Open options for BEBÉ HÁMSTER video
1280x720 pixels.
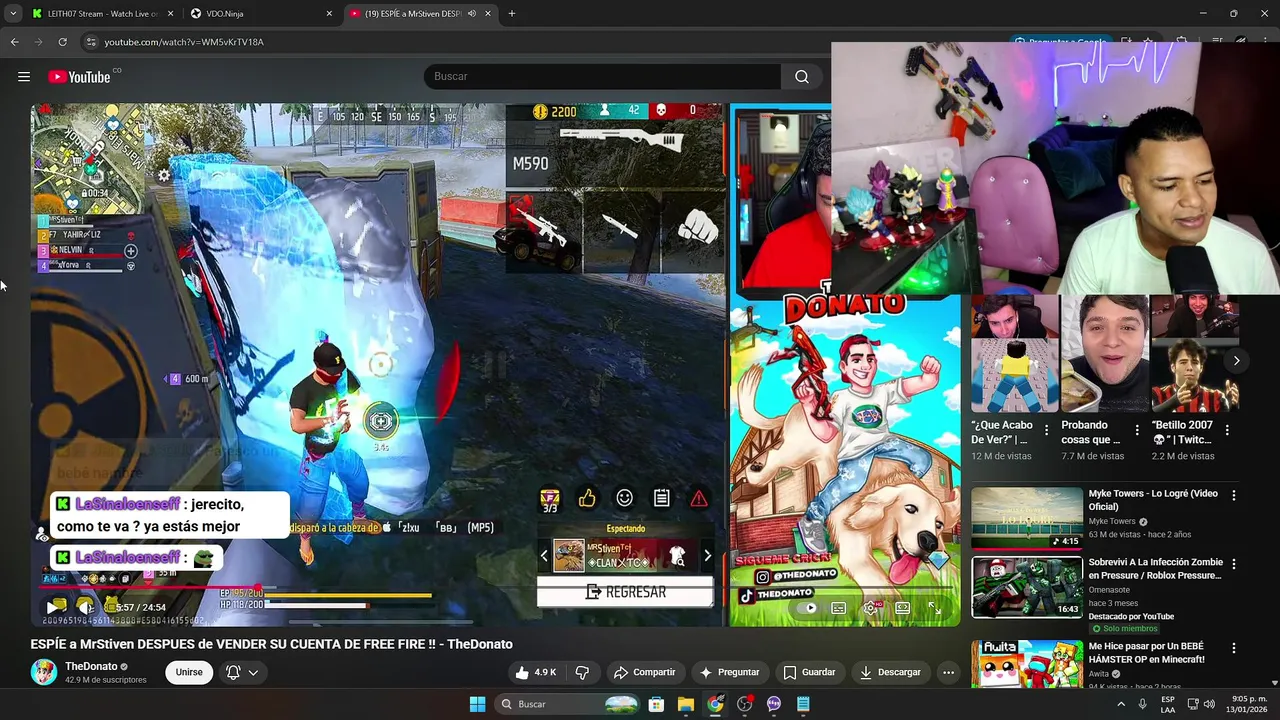1233,648
